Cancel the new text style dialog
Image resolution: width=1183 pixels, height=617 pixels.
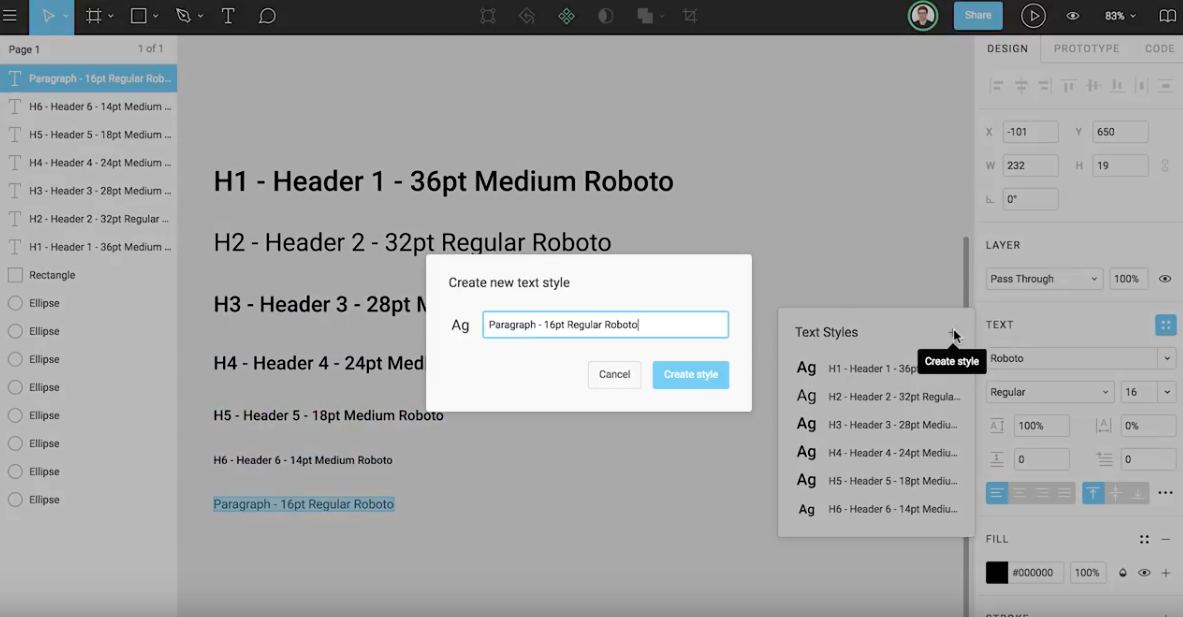tap(614, 375)
